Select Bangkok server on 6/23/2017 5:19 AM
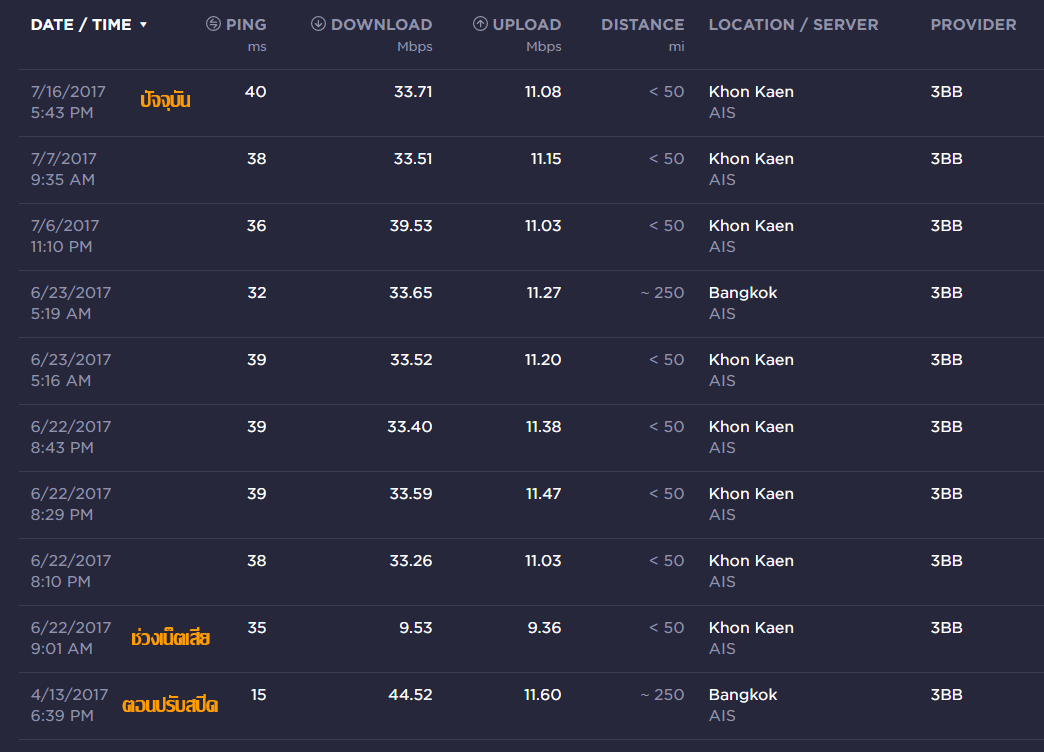The height and width of the screenshot is (752, 1044). click(x=743, y=292)
